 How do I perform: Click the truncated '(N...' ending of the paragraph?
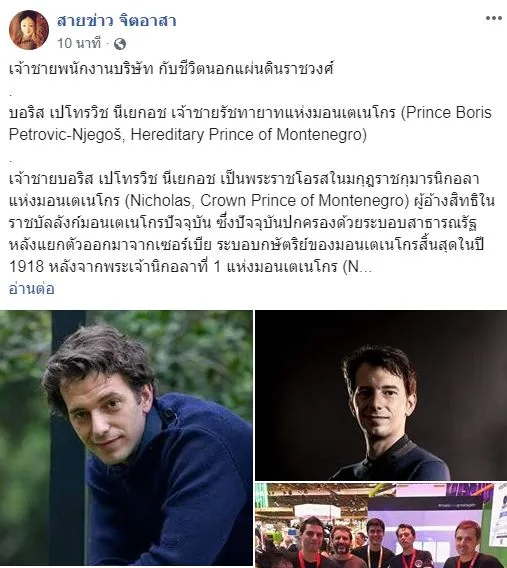point(357,267)
